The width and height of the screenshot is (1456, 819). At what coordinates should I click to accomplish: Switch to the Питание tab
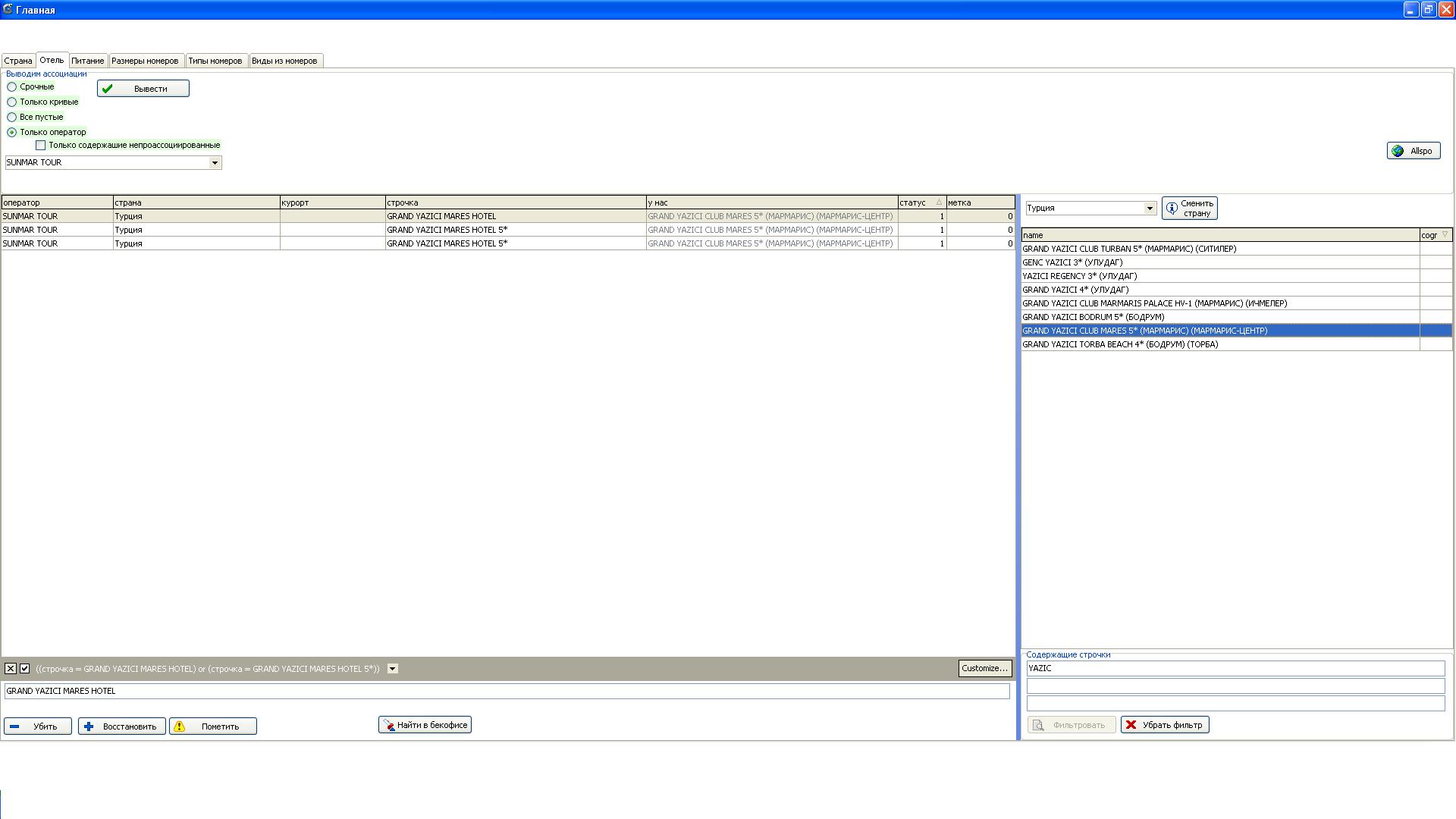[x=87, y=61]
